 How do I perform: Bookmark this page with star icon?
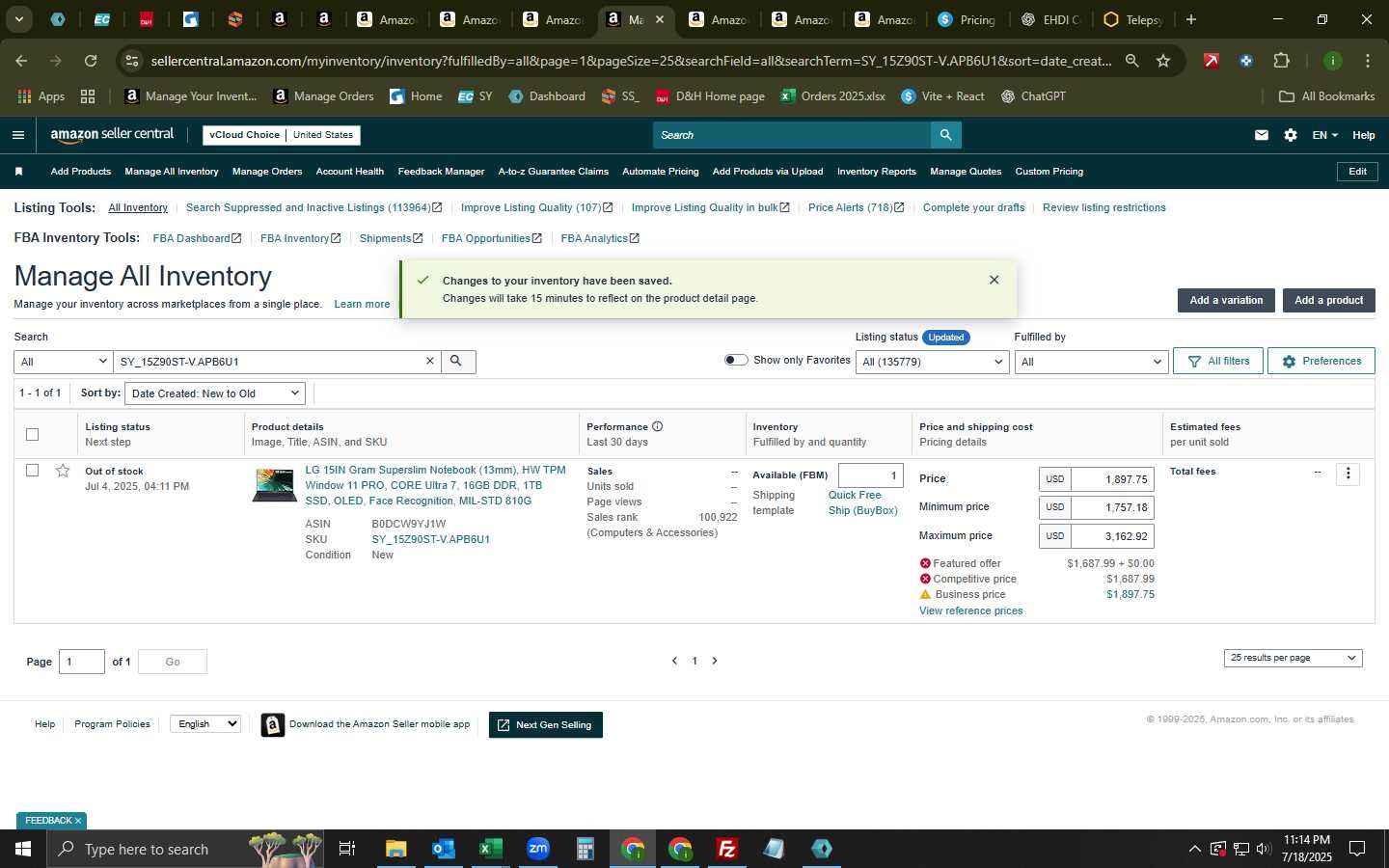(x=1163, y=61)
